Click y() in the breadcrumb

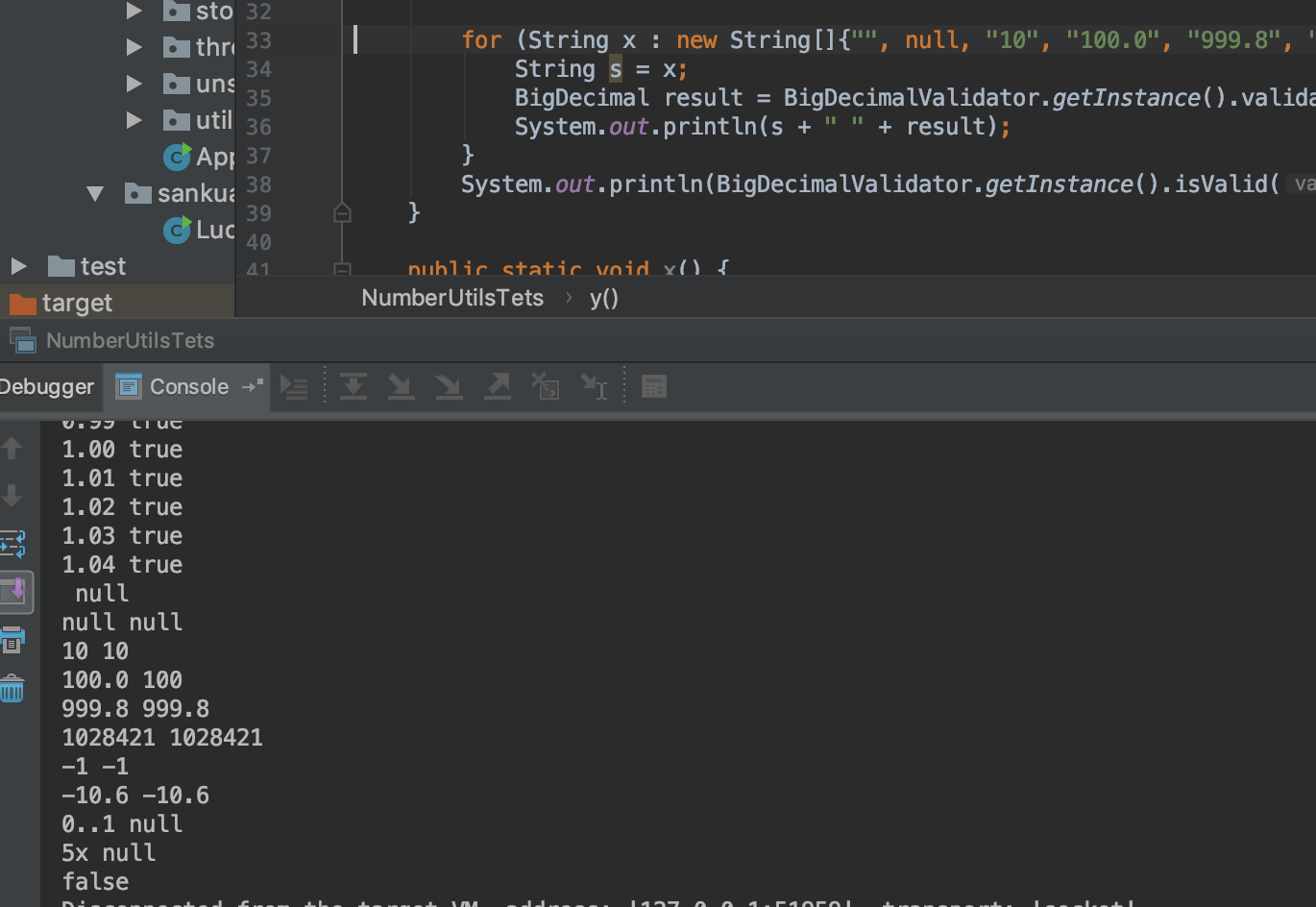coord(604,298)
